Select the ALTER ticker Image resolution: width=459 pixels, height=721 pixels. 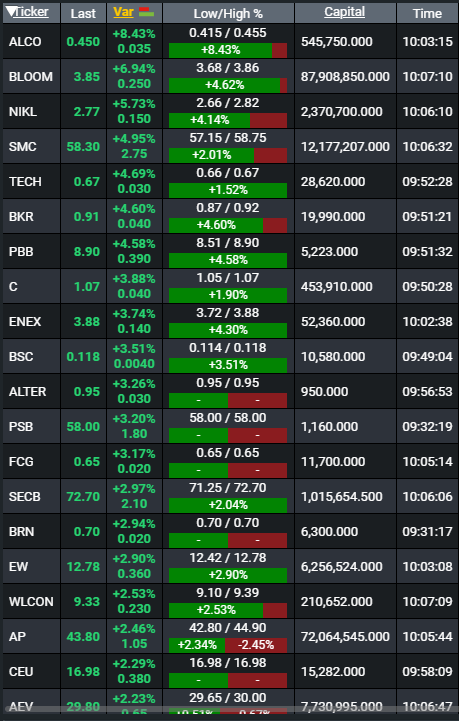(28, 391)
